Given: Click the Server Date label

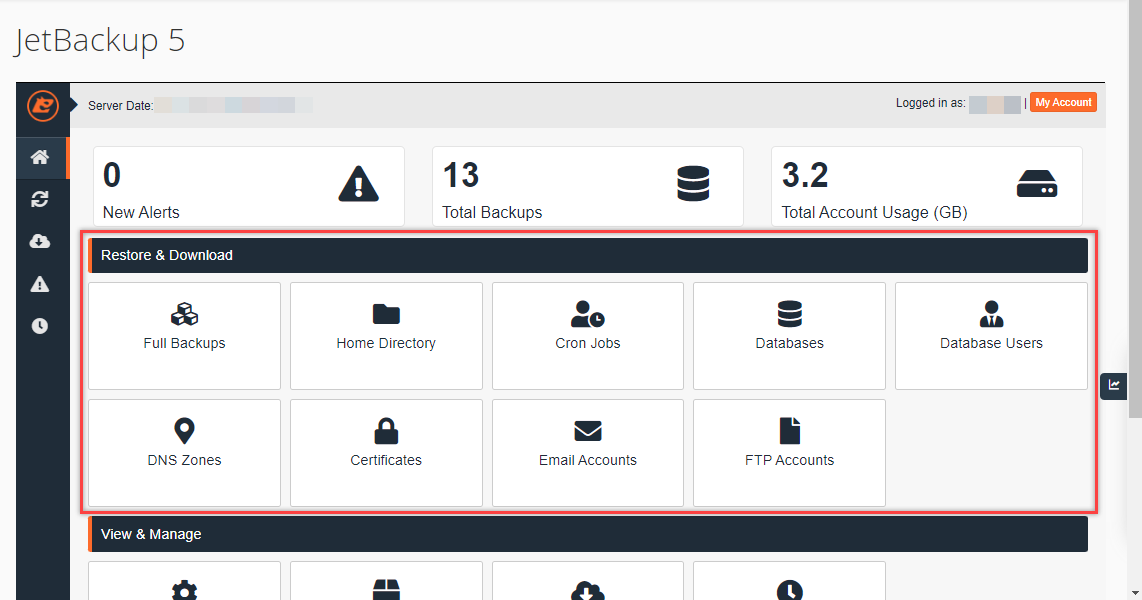Looking at the screenshot, I should click(120, 106).
